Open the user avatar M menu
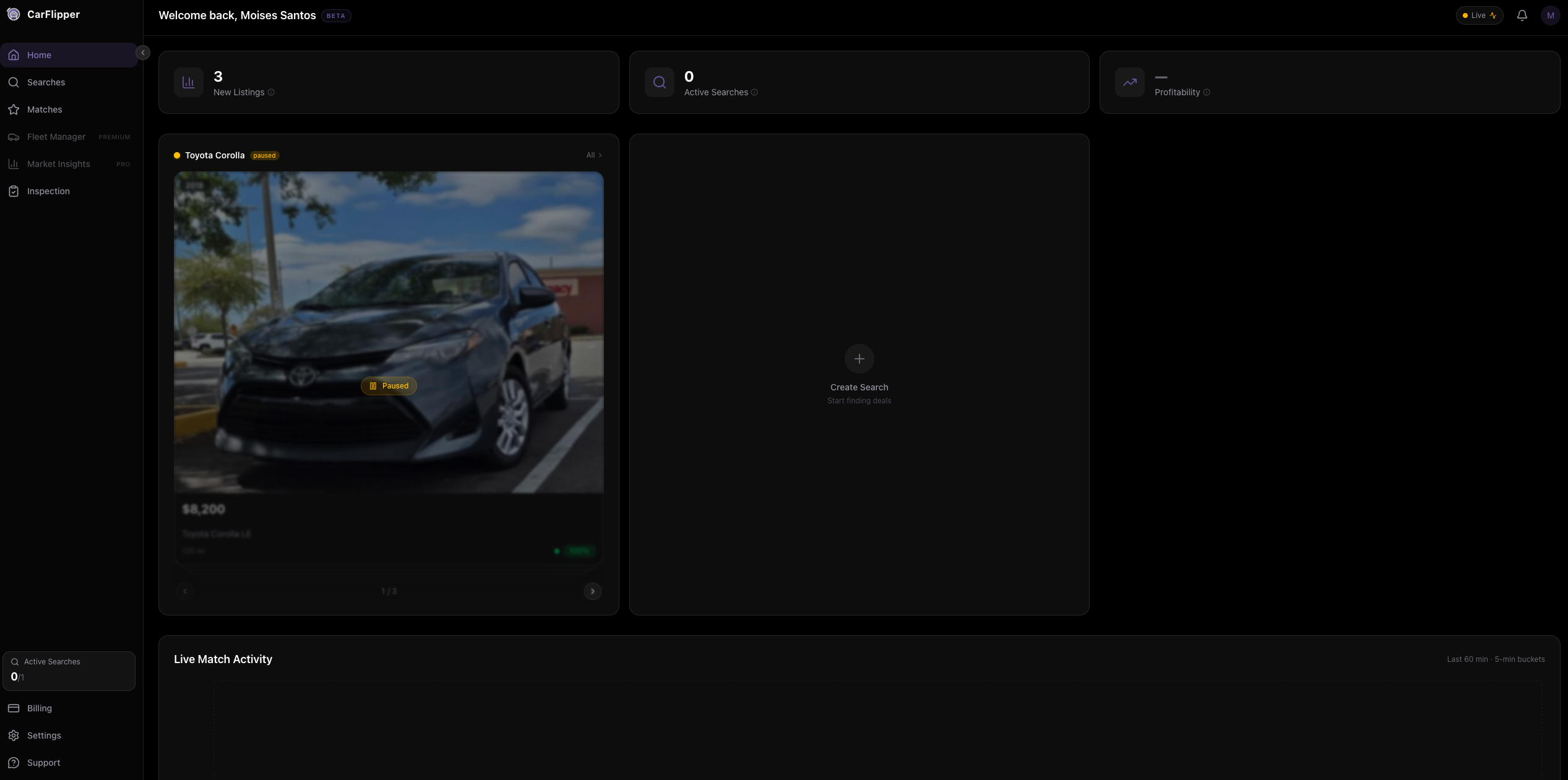Viewport: 1568px width, 780px height. coord(1550,15)
